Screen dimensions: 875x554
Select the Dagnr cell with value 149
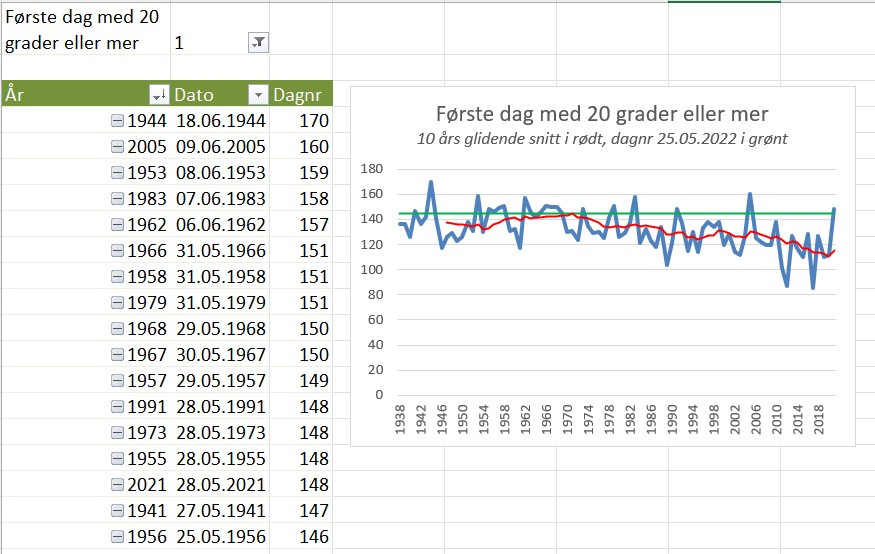tap(301, 380)
